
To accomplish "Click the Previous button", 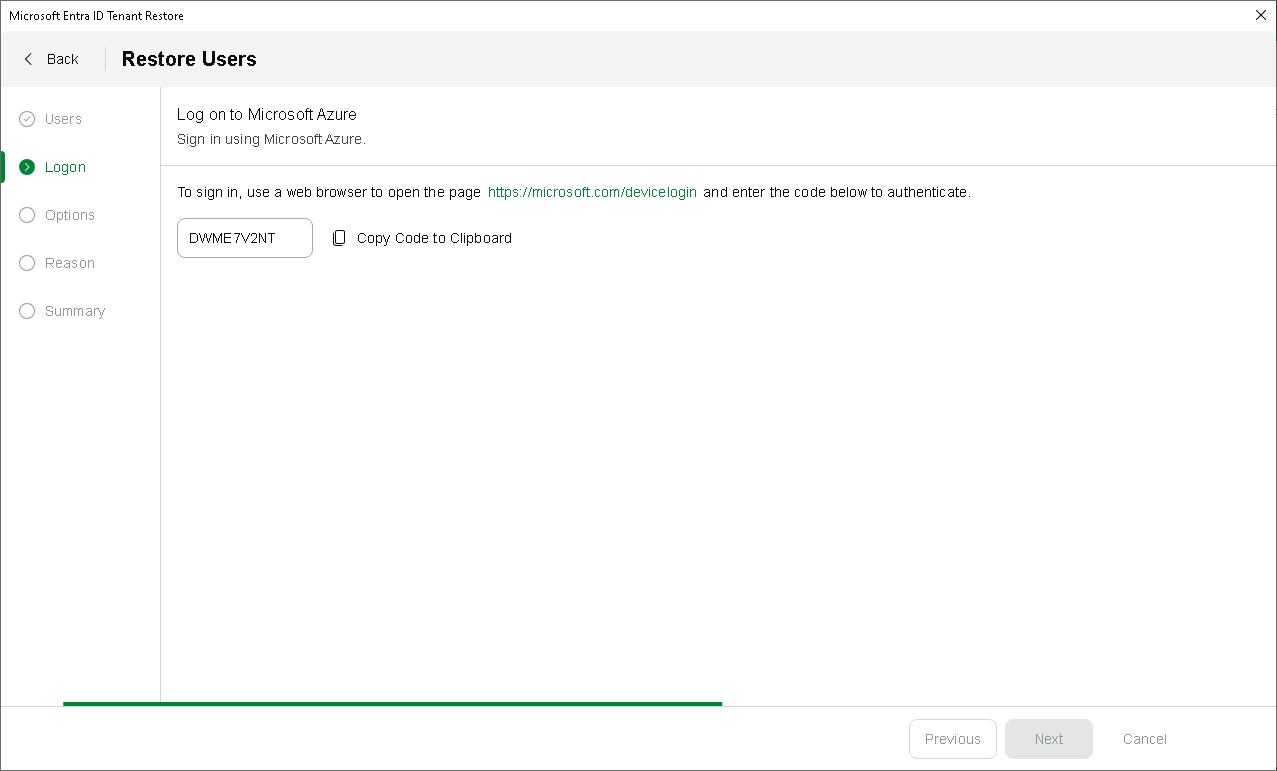I will point(952,739).
